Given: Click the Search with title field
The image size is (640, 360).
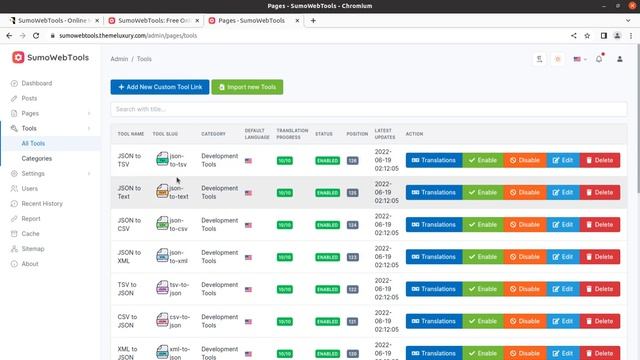Looking at the screenshot, I should pyautogui.click(x=369, y=109).
